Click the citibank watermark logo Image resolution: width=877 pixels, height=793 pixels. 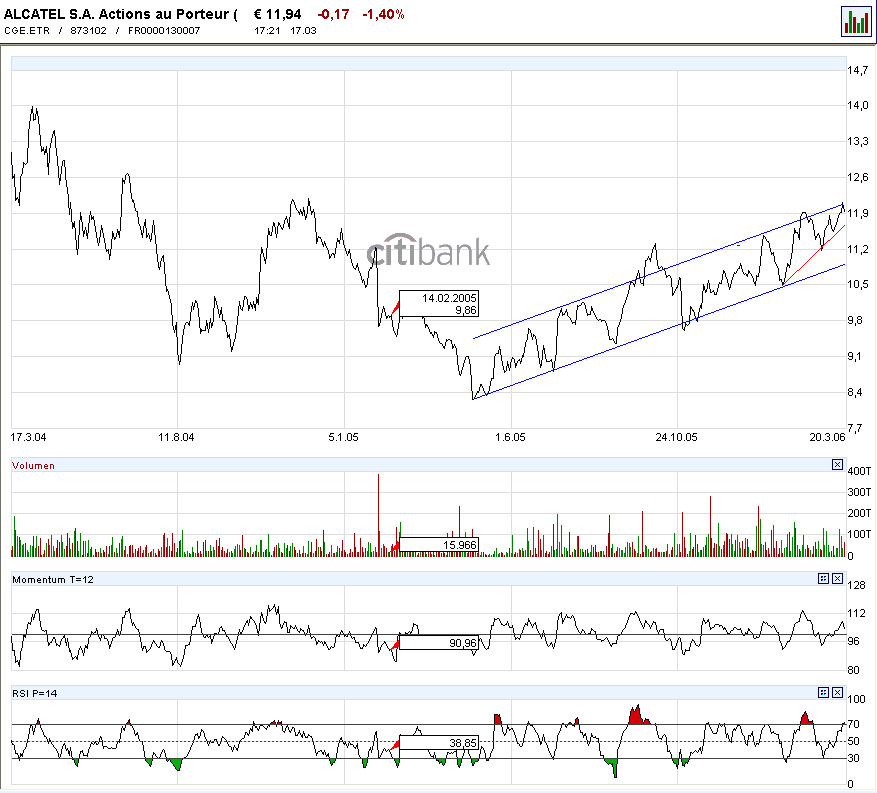(428, 250)
